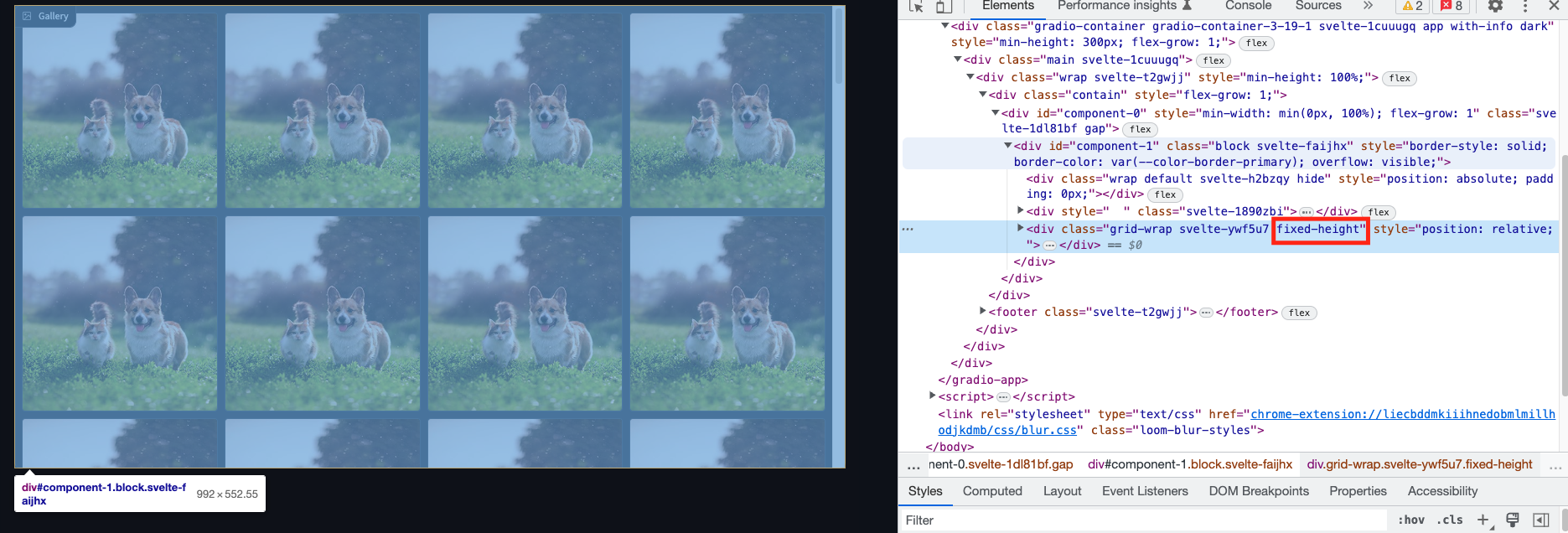1568x533 pixels.
Task: Expand the grid-wrap div node
Action: click(x=1021, y=228)
